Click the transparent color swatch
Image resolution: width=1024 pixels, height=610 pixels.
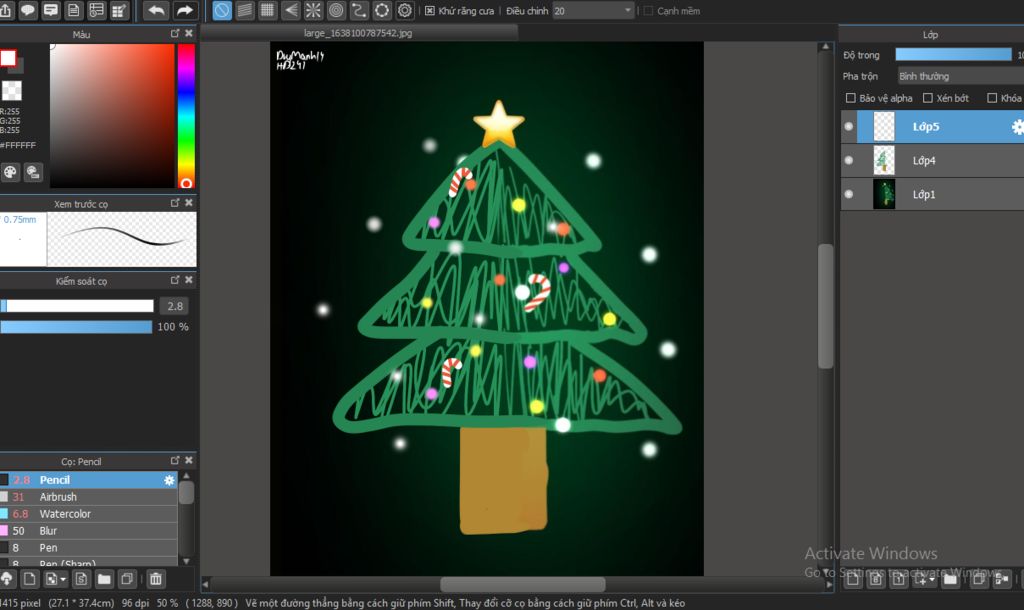point(11,90)
